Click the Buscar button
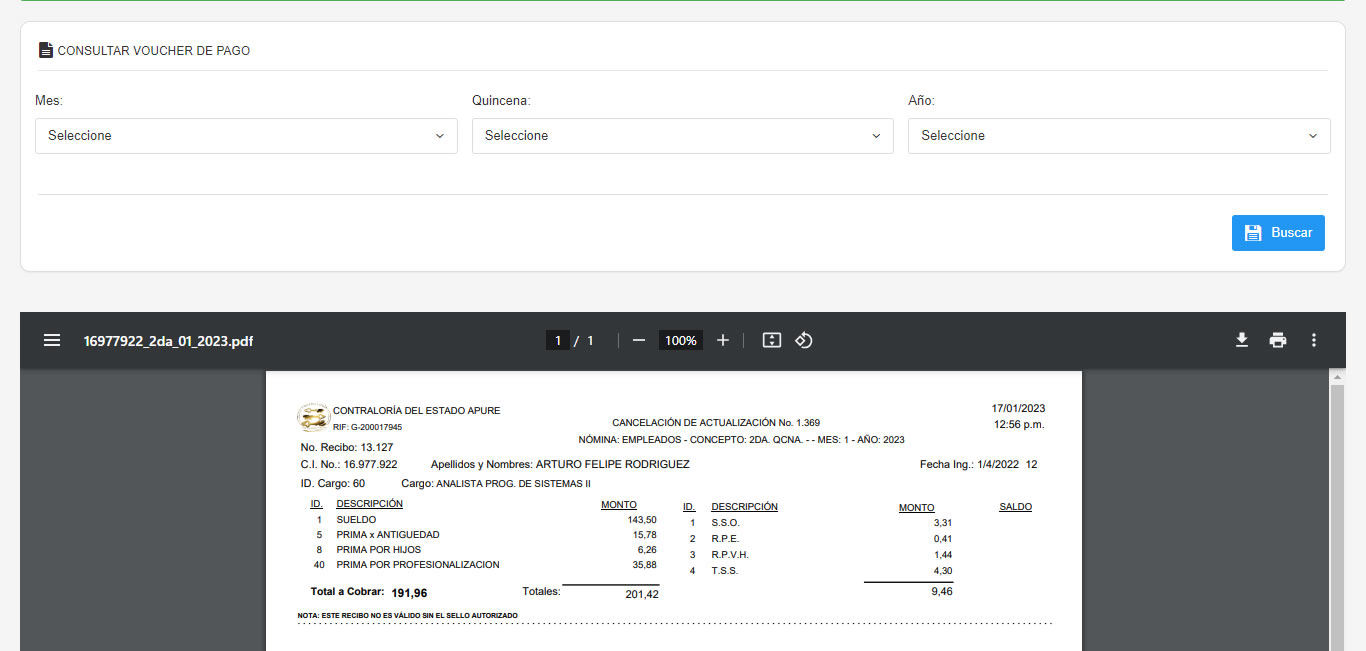 (x=1278, y=233)
